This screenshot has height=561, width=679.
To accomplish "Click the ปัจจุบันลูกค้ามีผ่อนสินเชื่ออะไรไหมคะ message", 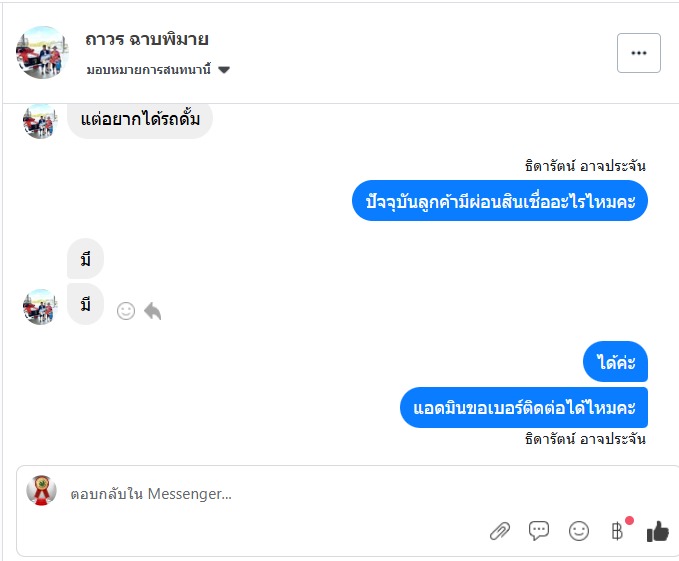I will tap(500, 202).
